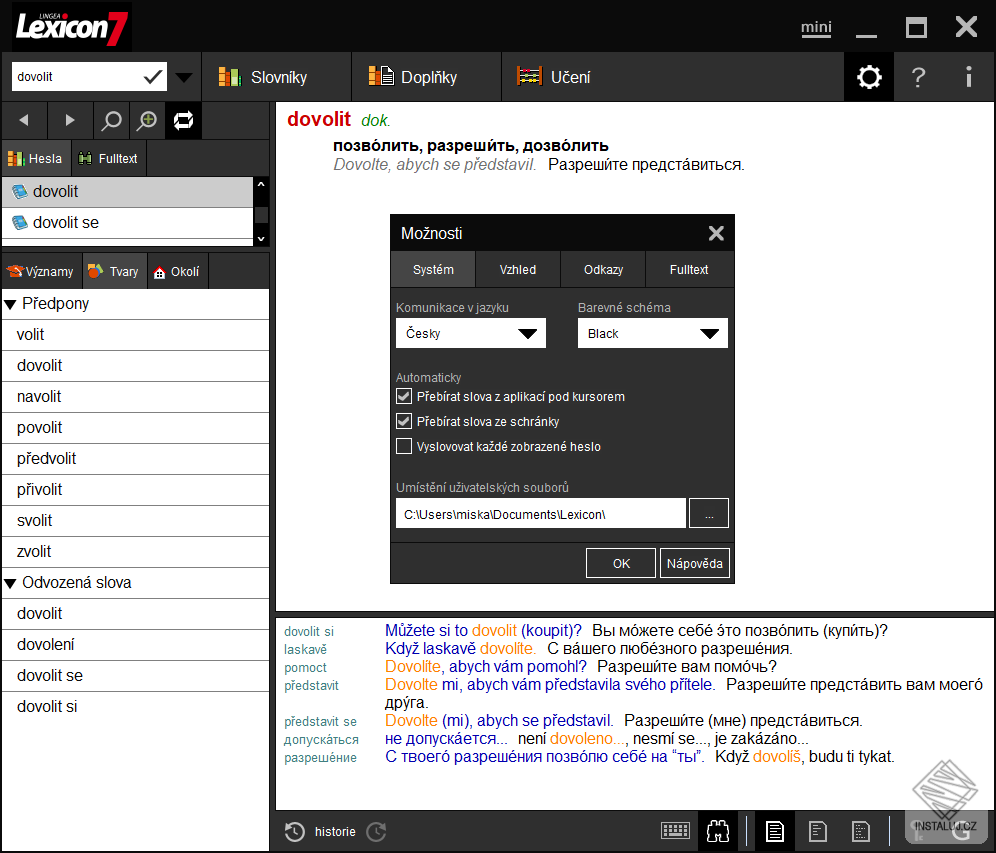The image size is (996, 853).
Task: Select 'dovolit si' under Odvozená slova
Action: [x=135, y=707]
